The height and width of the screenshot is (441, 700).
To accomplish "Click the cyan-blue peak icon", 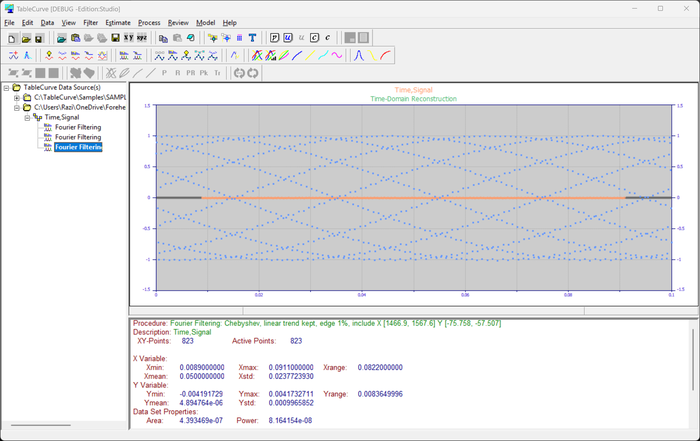I will [27, 56].
